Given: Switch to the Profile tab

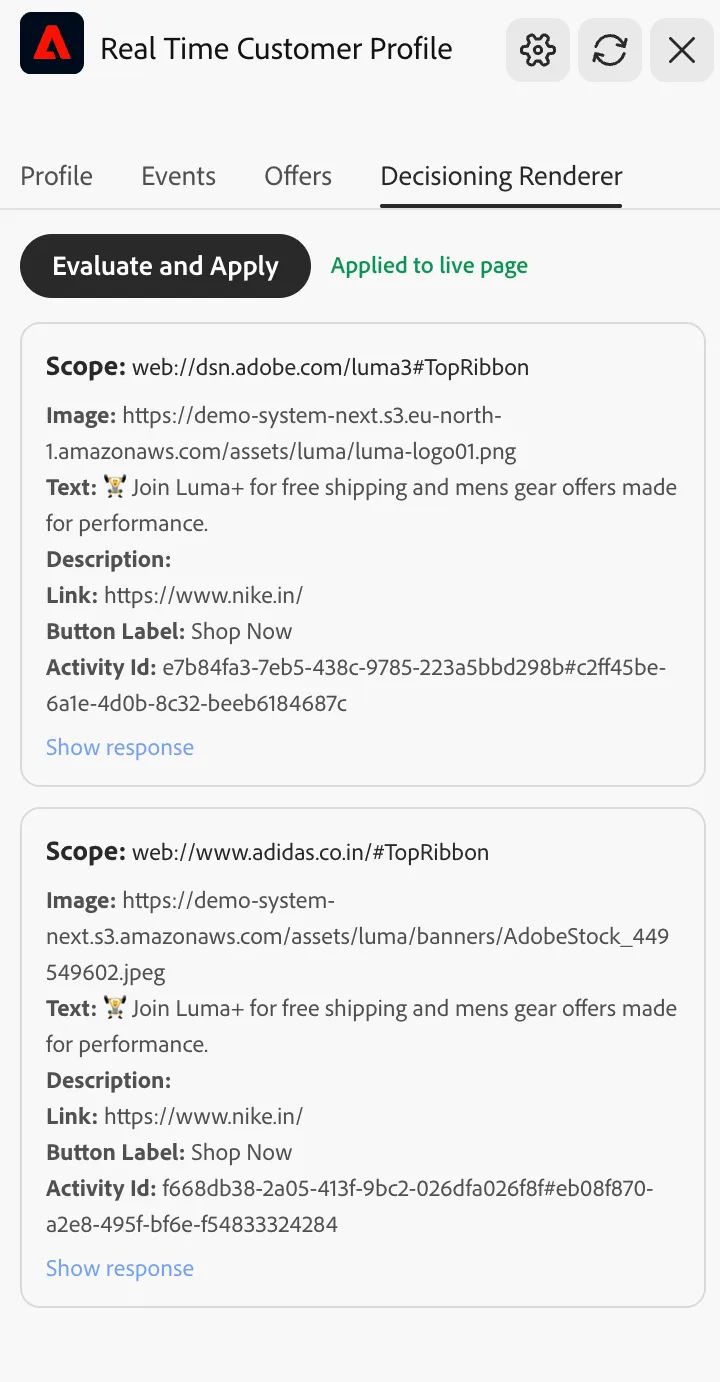Looking at the screenshot, I should tap(57, 176).
